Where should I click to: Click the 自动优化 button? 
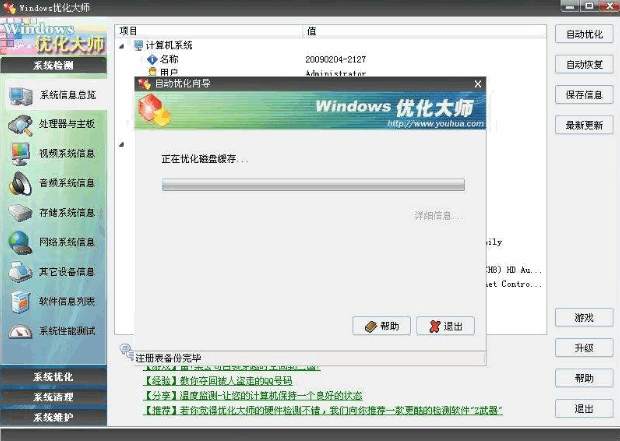[584, 34]
